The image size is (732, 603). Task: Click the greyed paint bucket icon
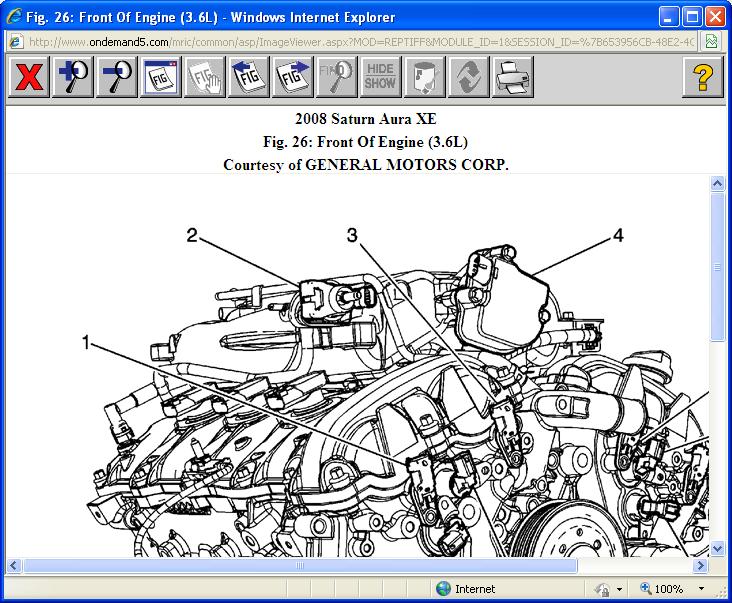point(424,77)
